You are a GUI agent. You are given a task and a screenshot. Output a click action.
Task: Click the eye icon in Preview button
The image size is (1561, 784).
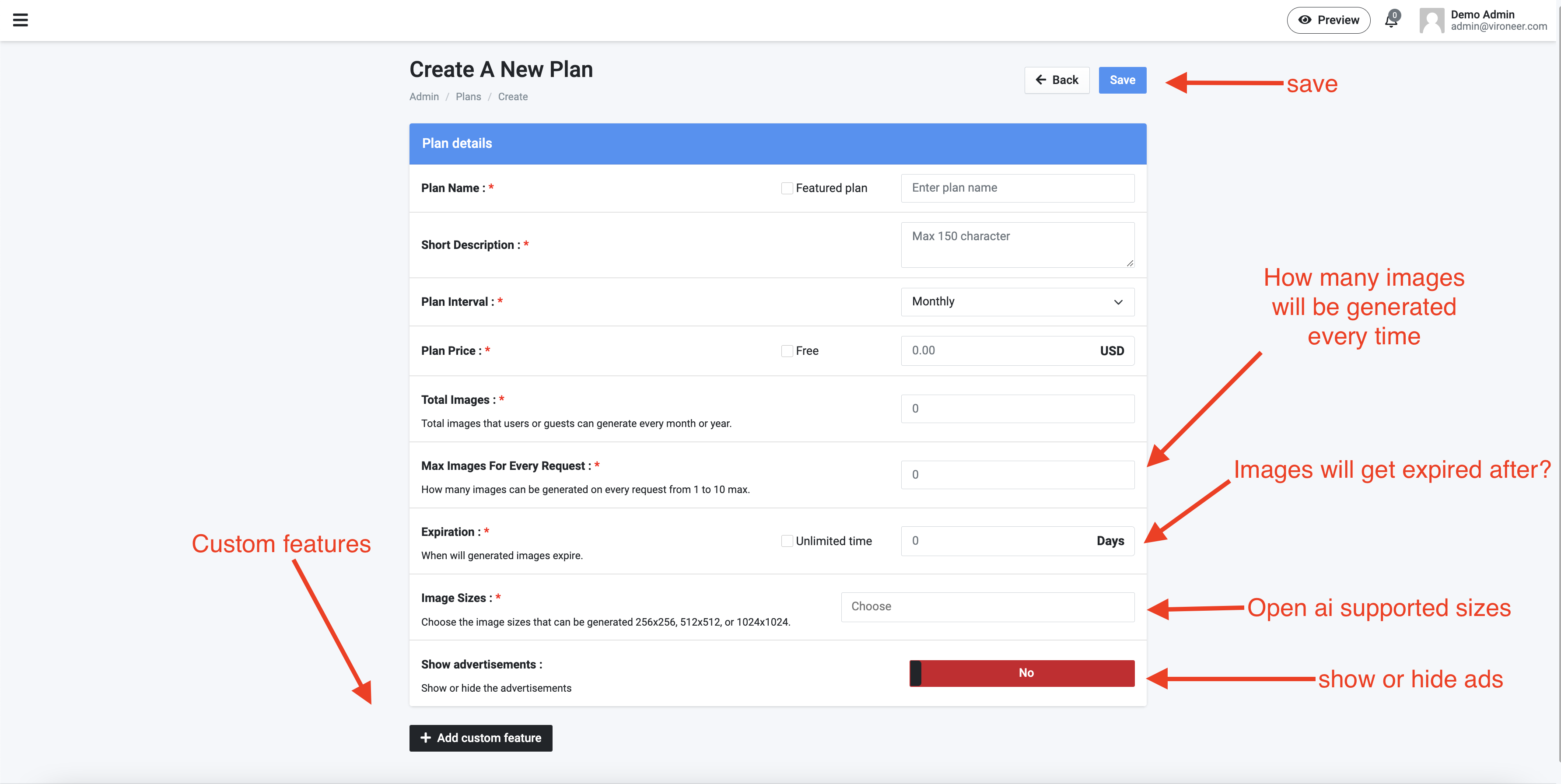[1305, 20]
